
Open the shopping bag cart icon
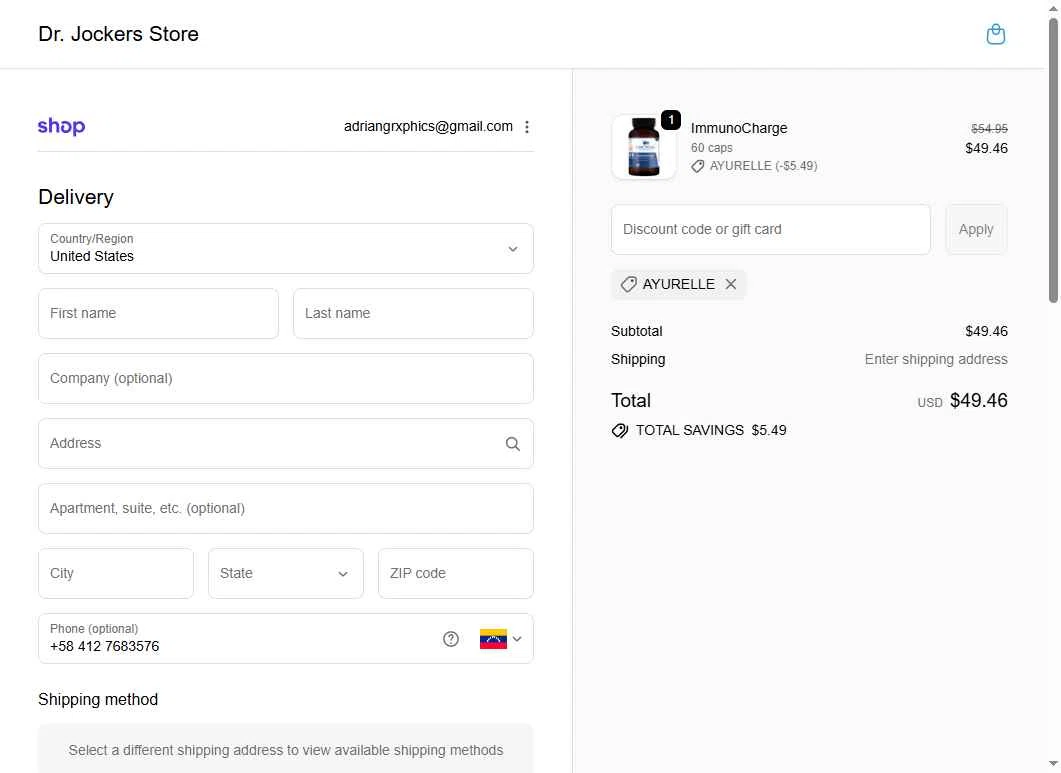tap(995, 34)
